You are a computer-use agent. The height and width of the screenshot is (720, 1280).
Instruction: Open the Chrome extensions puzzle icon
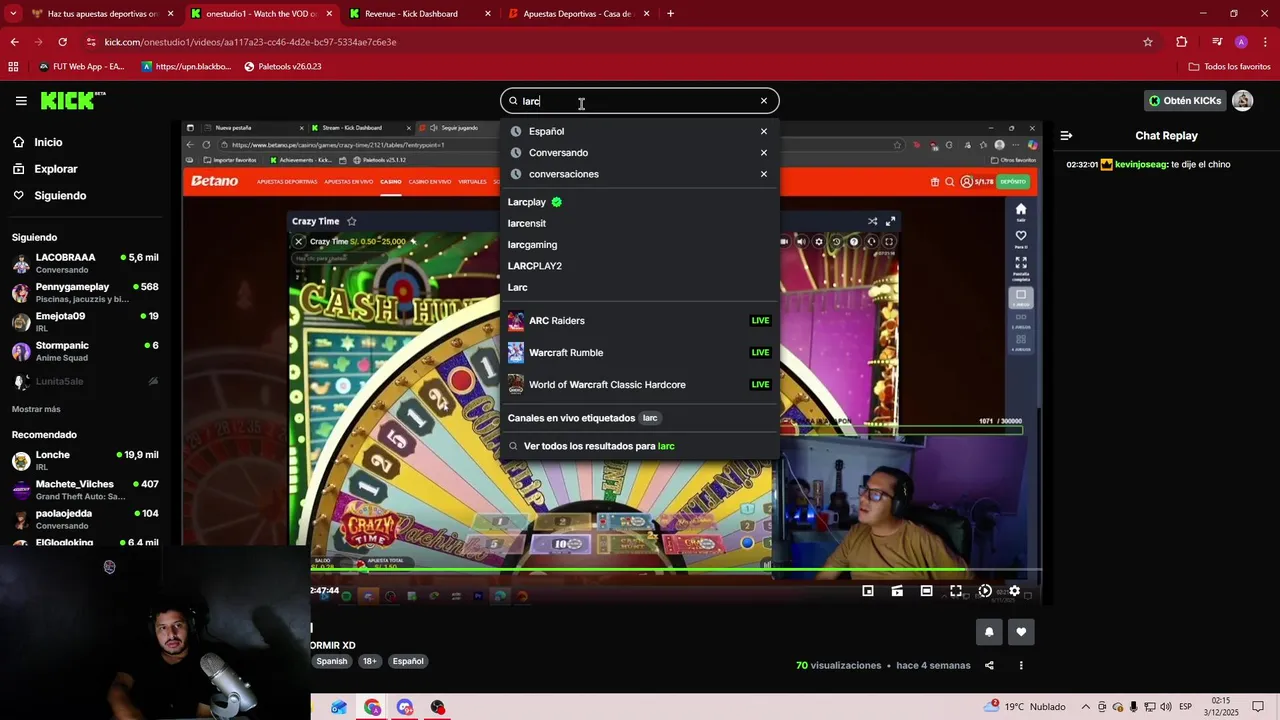pos(1181,42)
